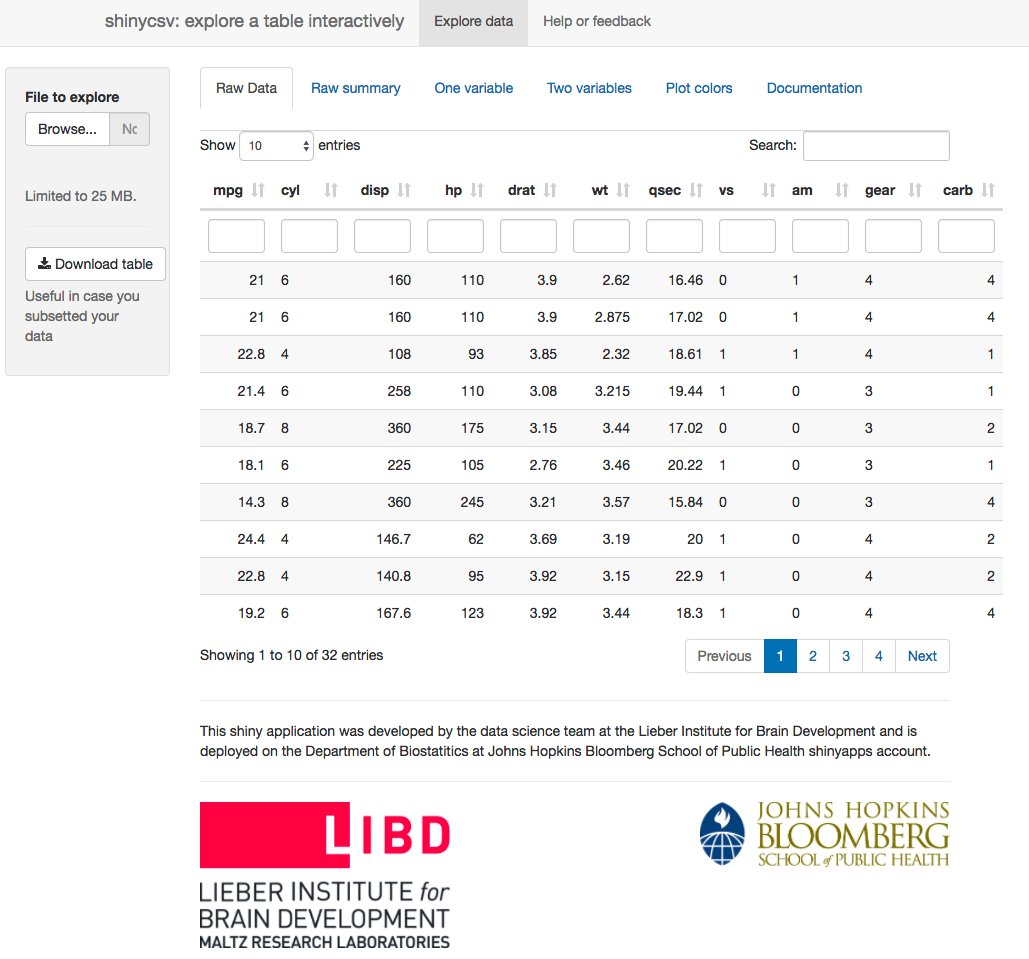Sort table by cyl column arrows

pos(331,190)
